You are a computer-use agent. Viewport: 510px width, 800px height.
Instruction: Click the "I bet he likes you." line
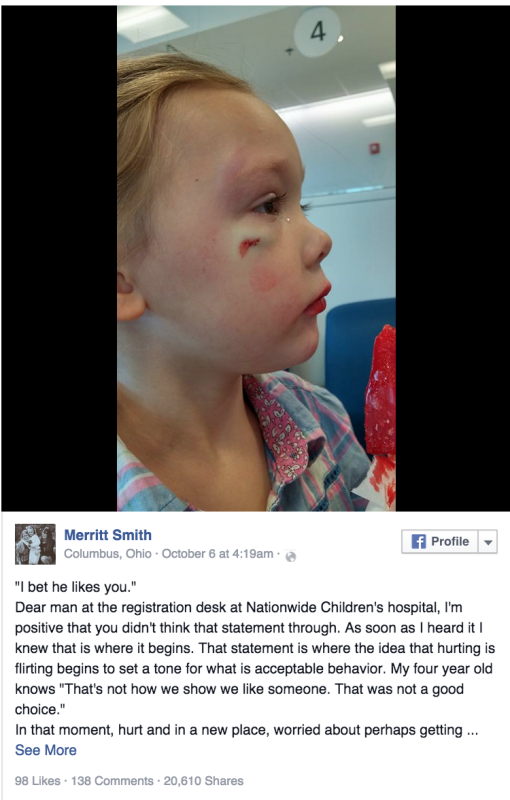(x=75, y=587)
